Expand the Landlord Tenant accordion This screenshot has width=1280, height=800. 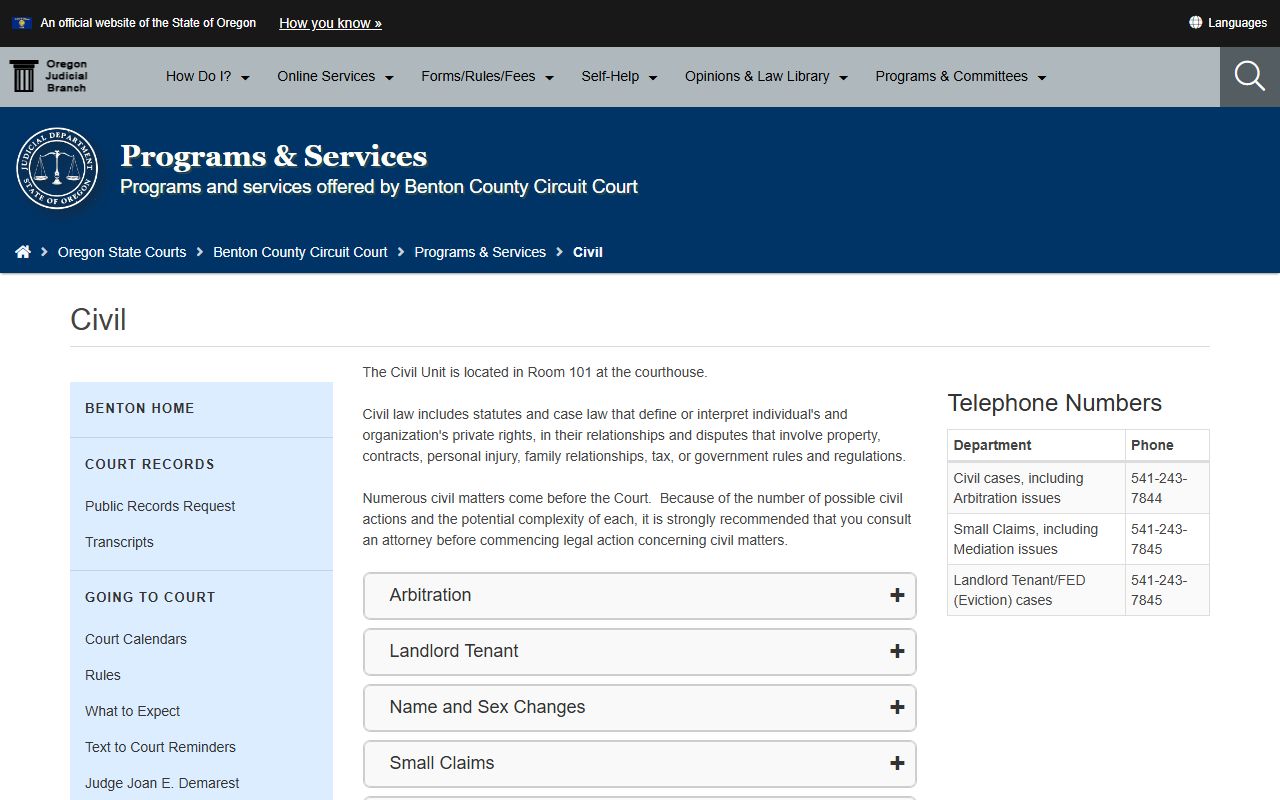(x=640, y=651)
